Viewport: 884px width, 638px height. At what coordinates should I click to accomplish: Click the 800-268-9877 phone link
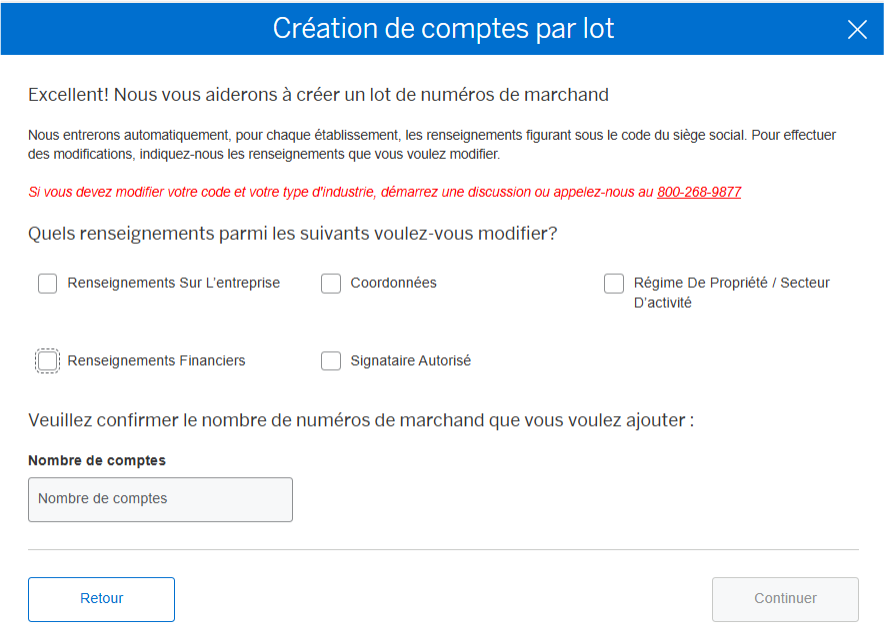coord(699,192)
